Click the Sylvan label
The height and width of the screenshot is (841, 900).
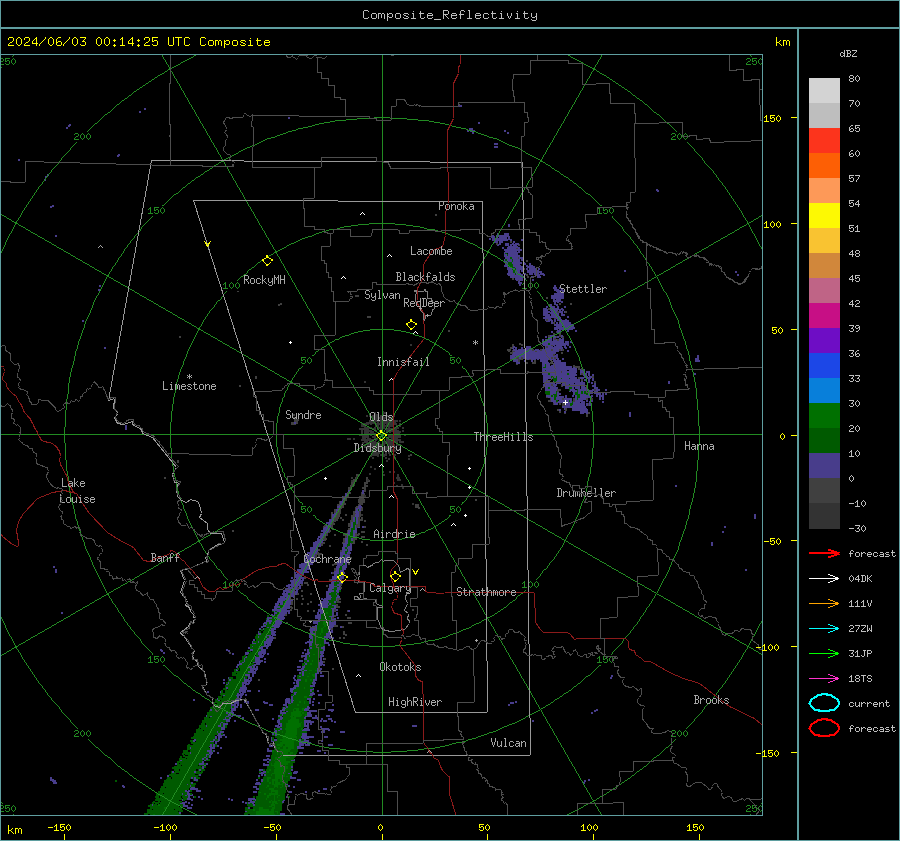click(x=382, y=295)
